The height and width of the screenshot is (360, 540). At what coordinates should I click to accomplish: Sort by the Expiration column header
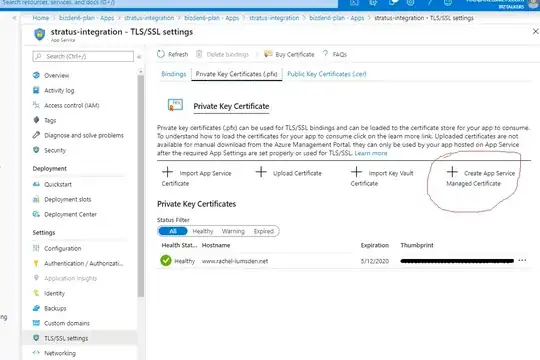[375, 245]
